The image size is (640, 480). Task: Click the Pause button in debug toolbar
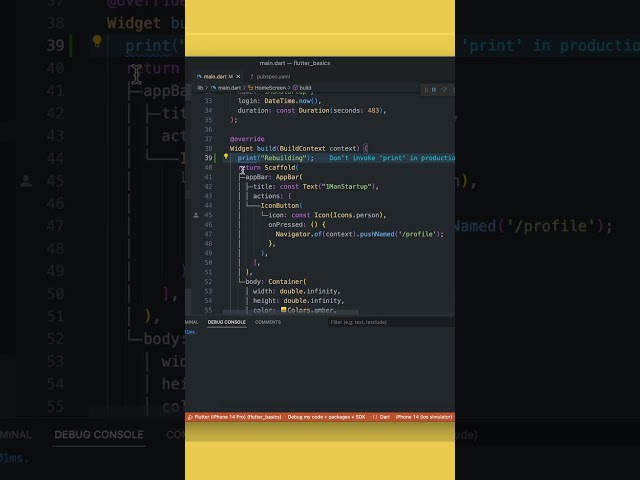(434, 89)
